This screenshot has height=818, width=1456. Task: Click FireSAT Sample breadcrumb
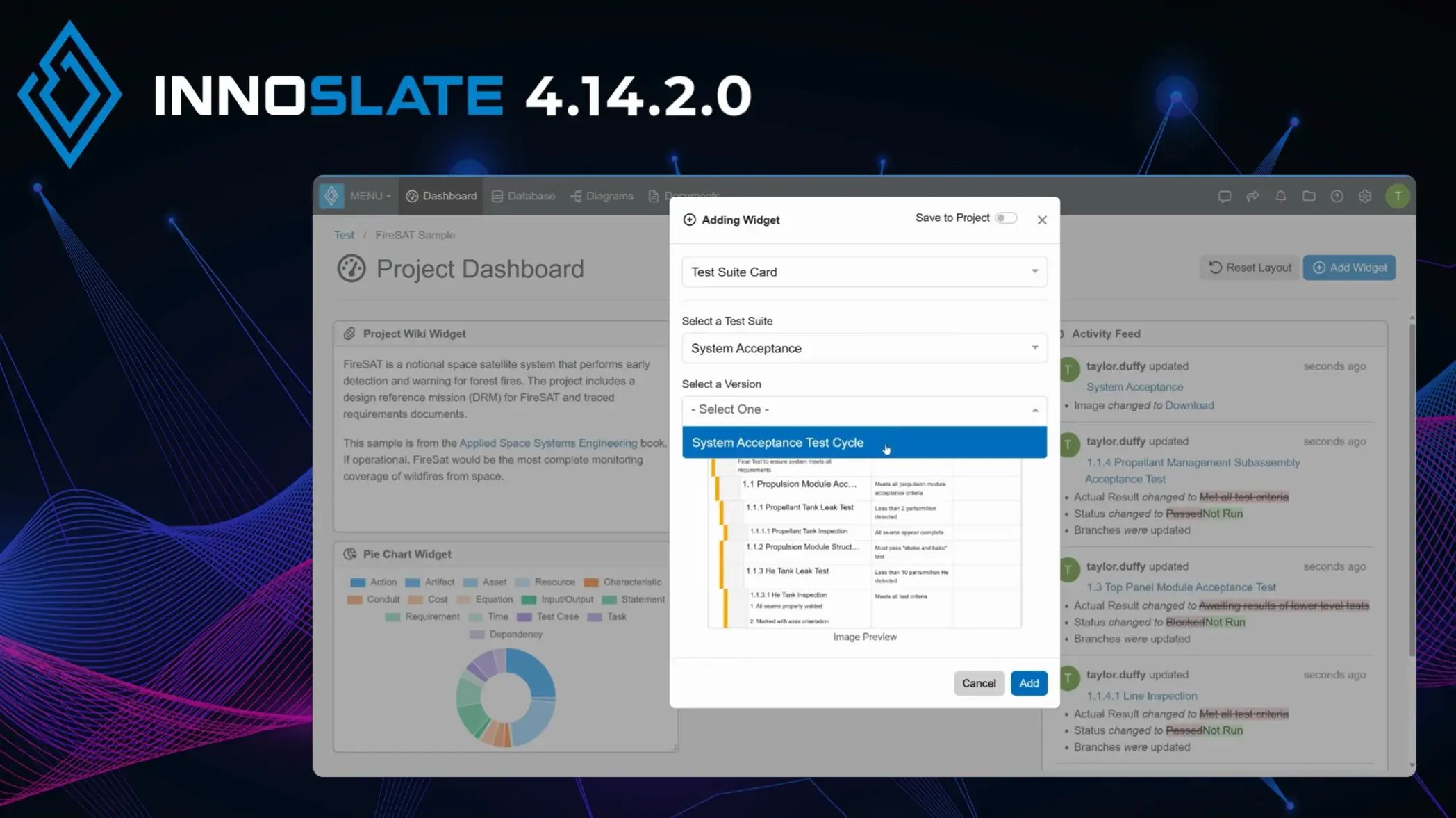pos(415,235)
